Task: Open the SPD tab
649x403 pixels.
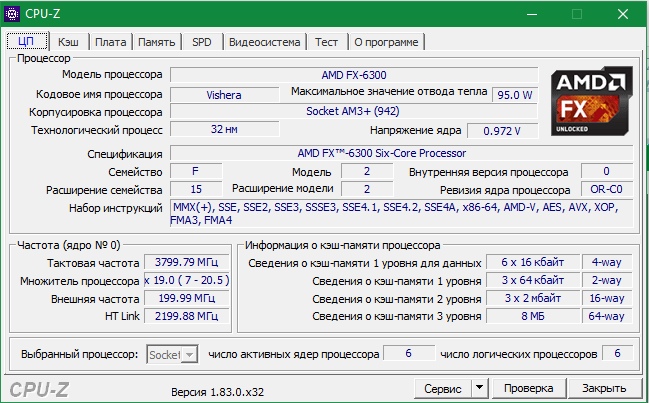Action: click(202, 42)
